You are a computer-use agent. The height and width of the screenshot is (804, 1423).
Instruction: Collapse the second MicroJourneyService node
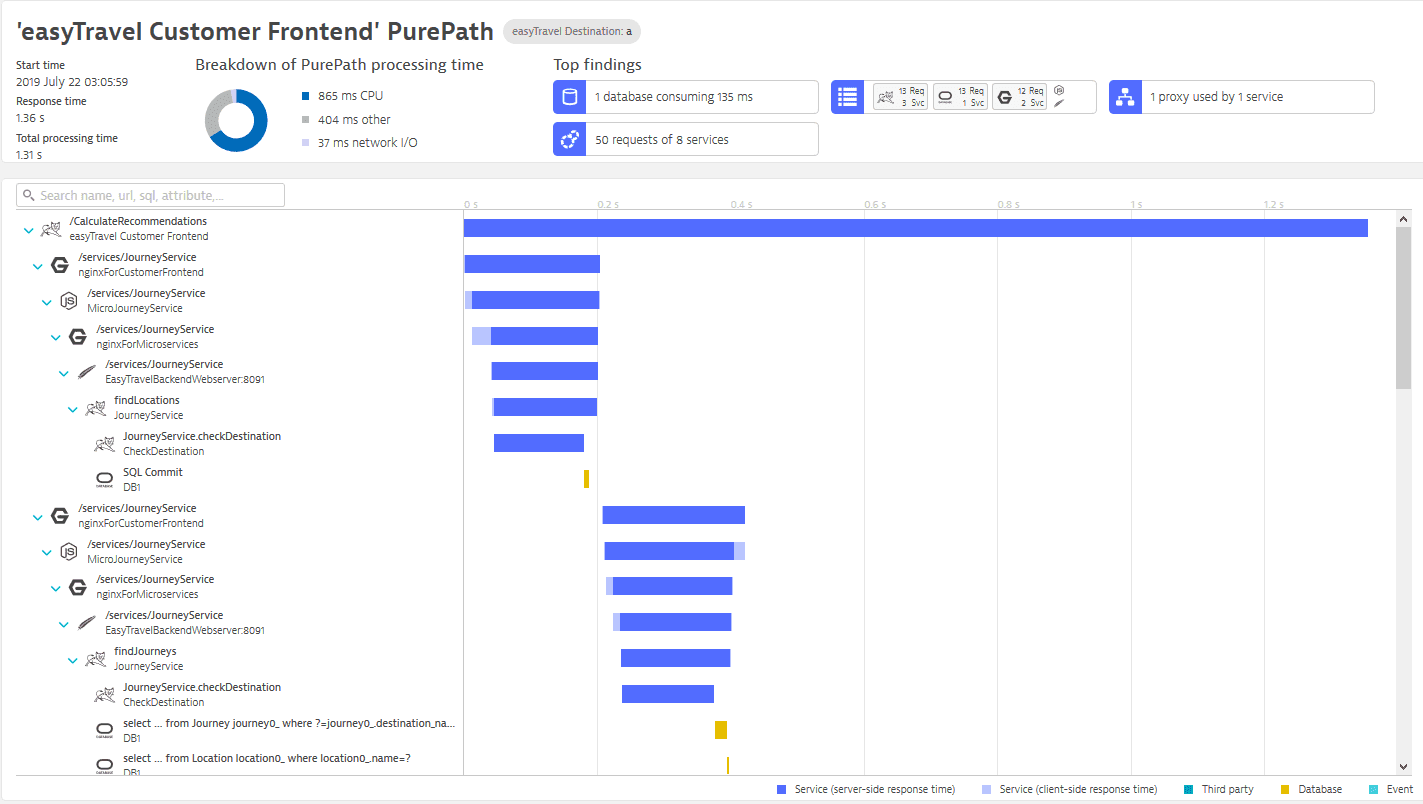(46, 553)
